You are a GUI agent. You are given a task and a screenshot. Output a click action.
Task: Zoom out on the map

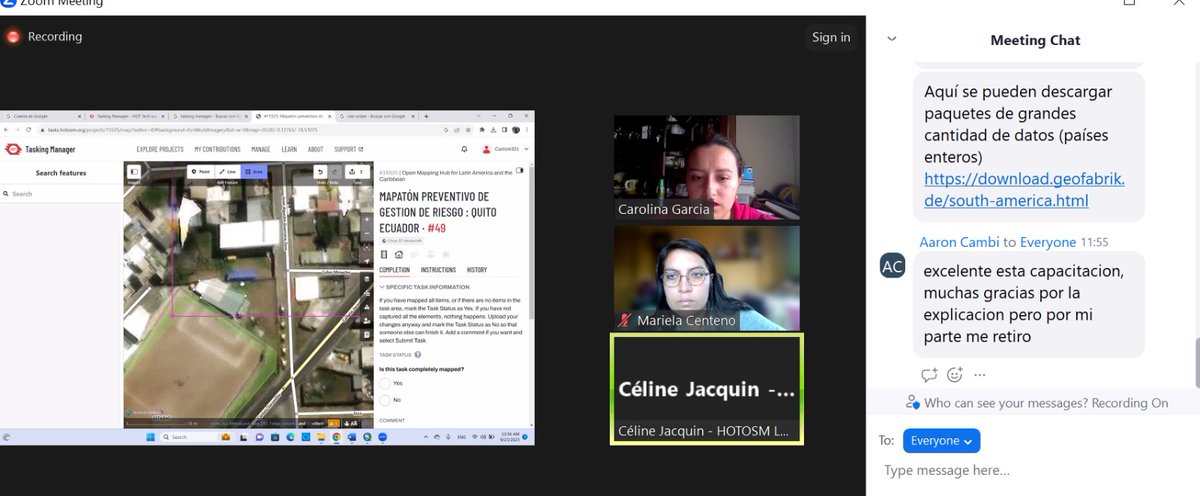tap(367, 233)
